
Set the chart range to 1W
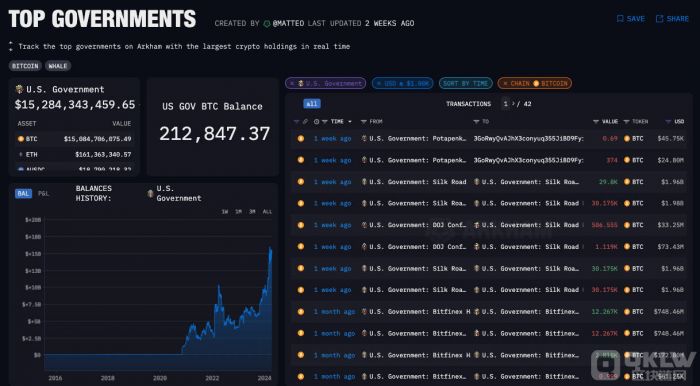coord(225,212)
